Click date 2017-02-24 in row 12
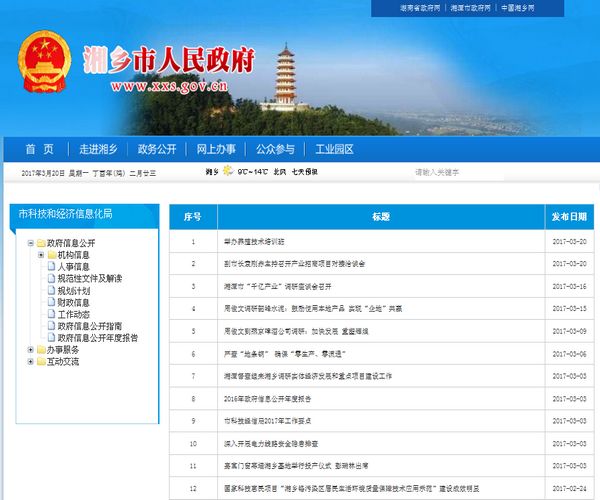This screenshot has width=600, height=500. [x=569, y=489]
